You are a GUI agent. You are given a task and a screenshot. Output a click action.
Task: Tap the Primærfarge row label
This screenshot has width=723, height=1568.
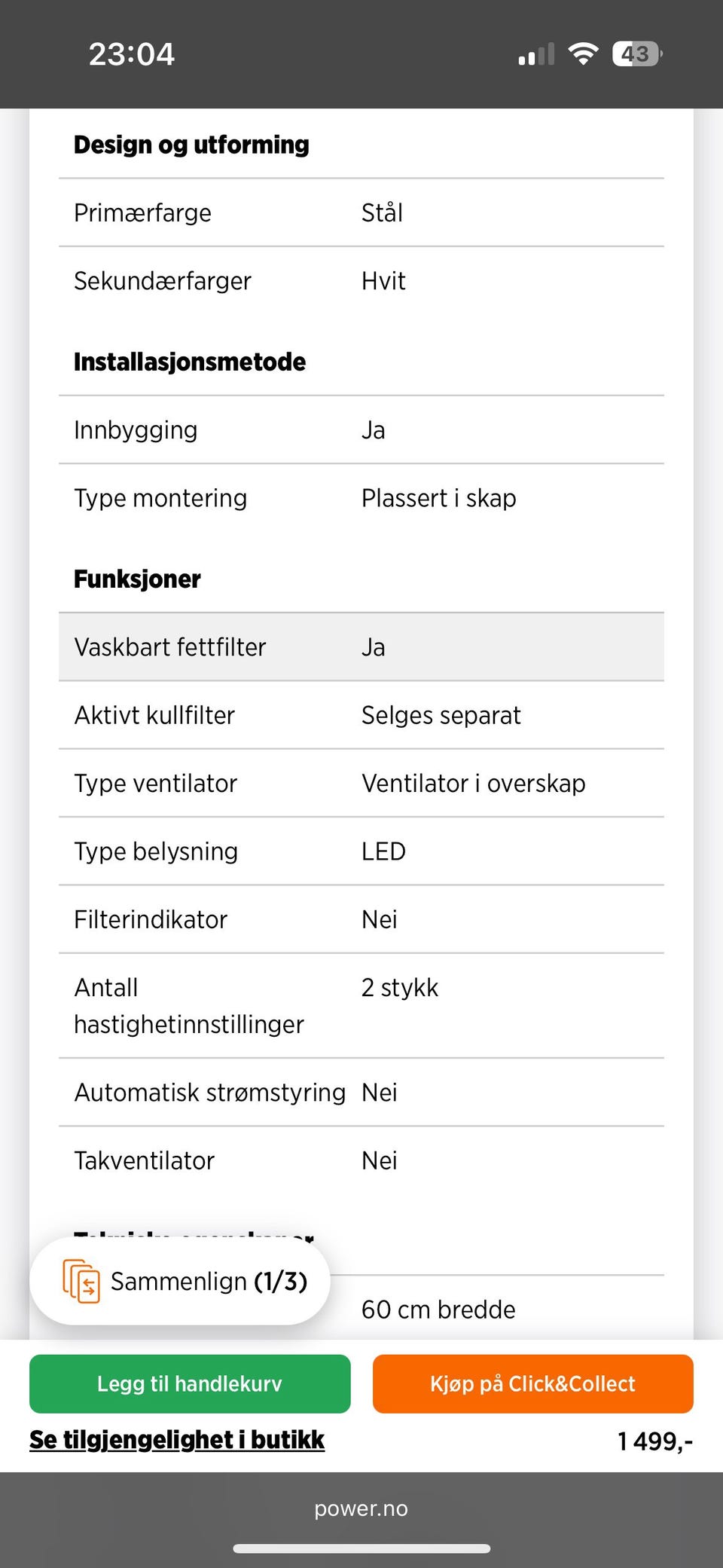pos(142,213)
